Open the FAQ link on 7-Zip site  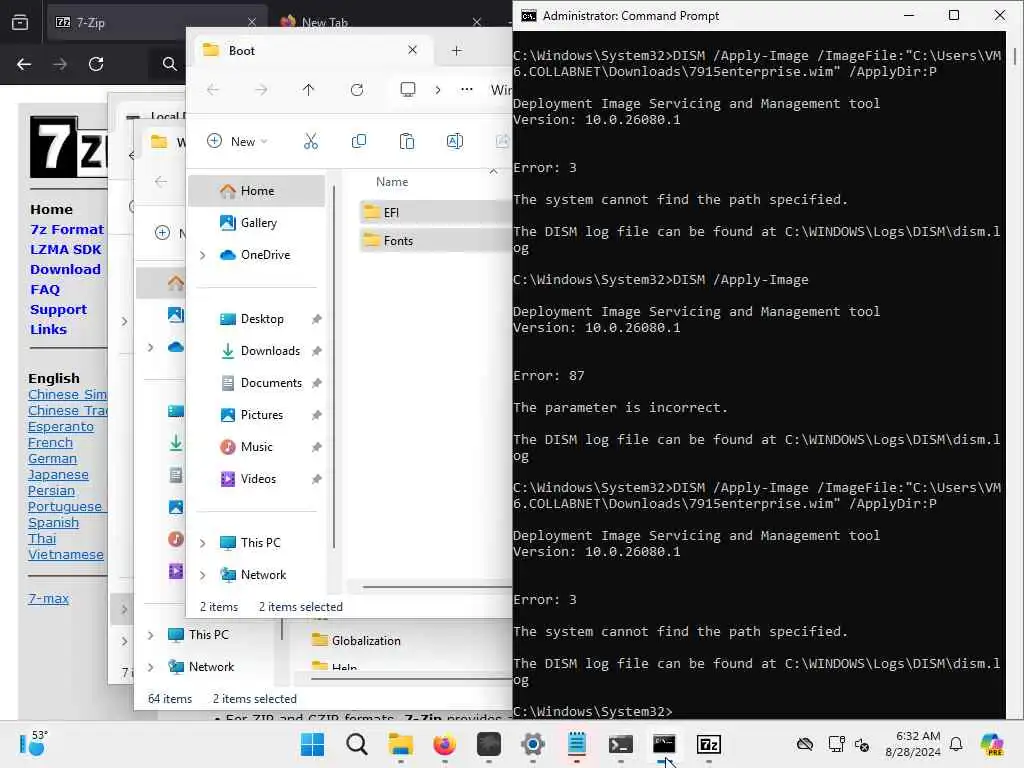tap(44, 289)
